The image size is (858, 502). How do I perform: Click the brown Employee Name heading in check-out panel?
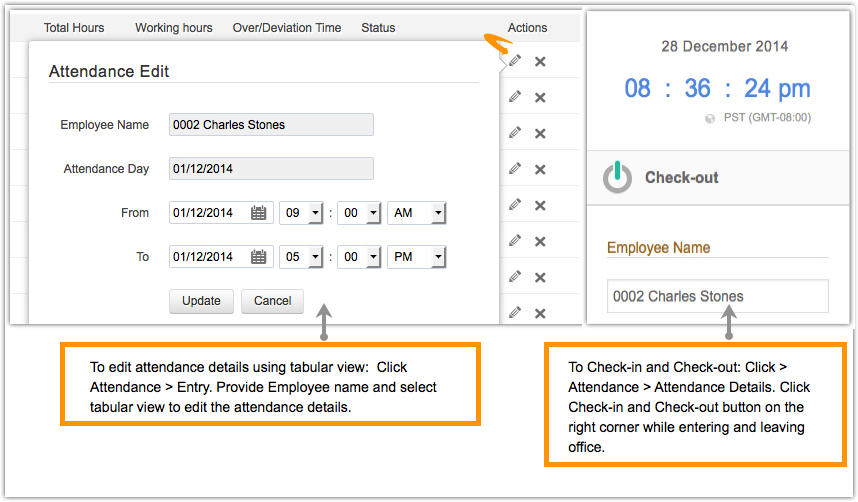click(659, 248)
